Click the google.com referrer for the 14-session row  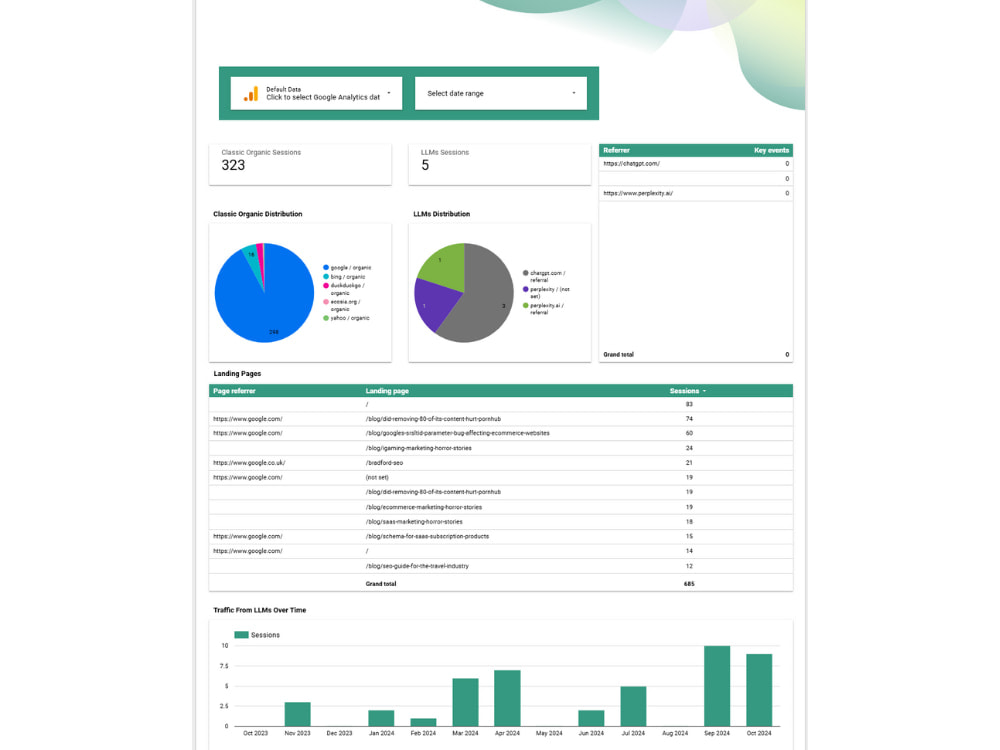pos(247,551)
